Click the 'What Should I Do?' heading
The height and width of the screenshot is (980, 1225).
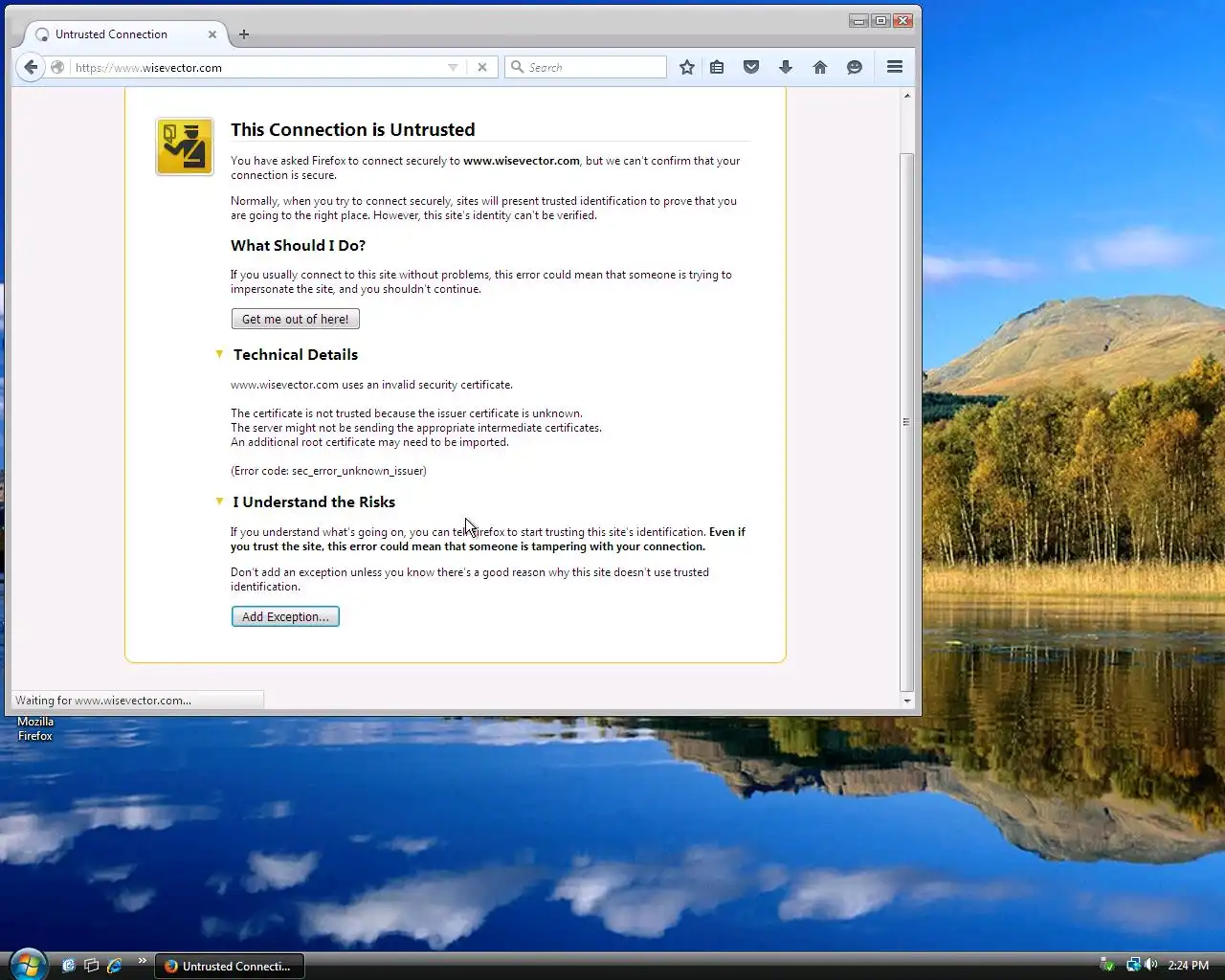tap(298, 245)
